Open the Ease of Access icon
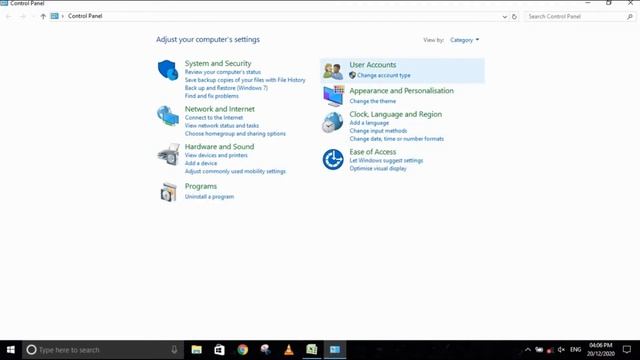 point(333,159)
